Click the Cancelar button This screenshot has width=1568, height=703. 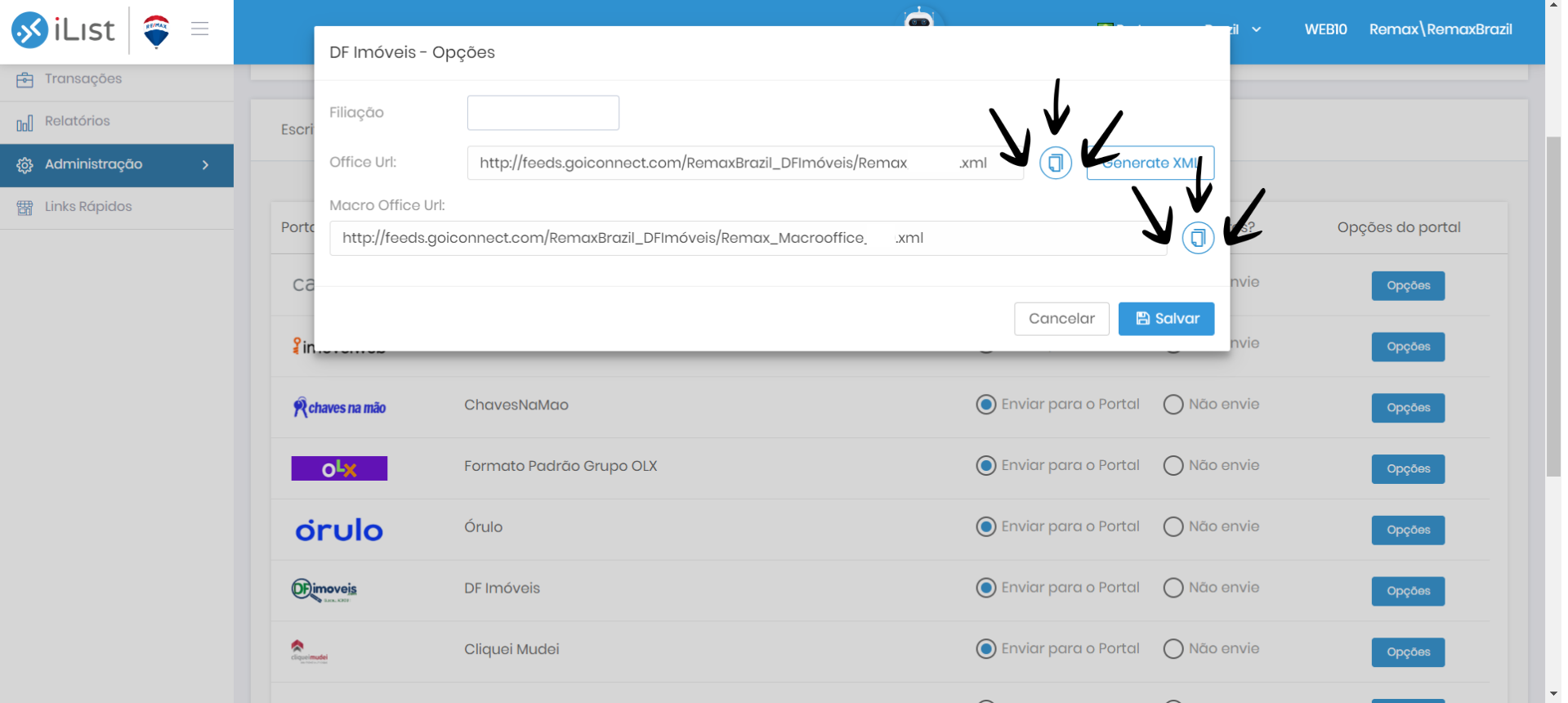pyautogui.click(x=1061, y=319)
